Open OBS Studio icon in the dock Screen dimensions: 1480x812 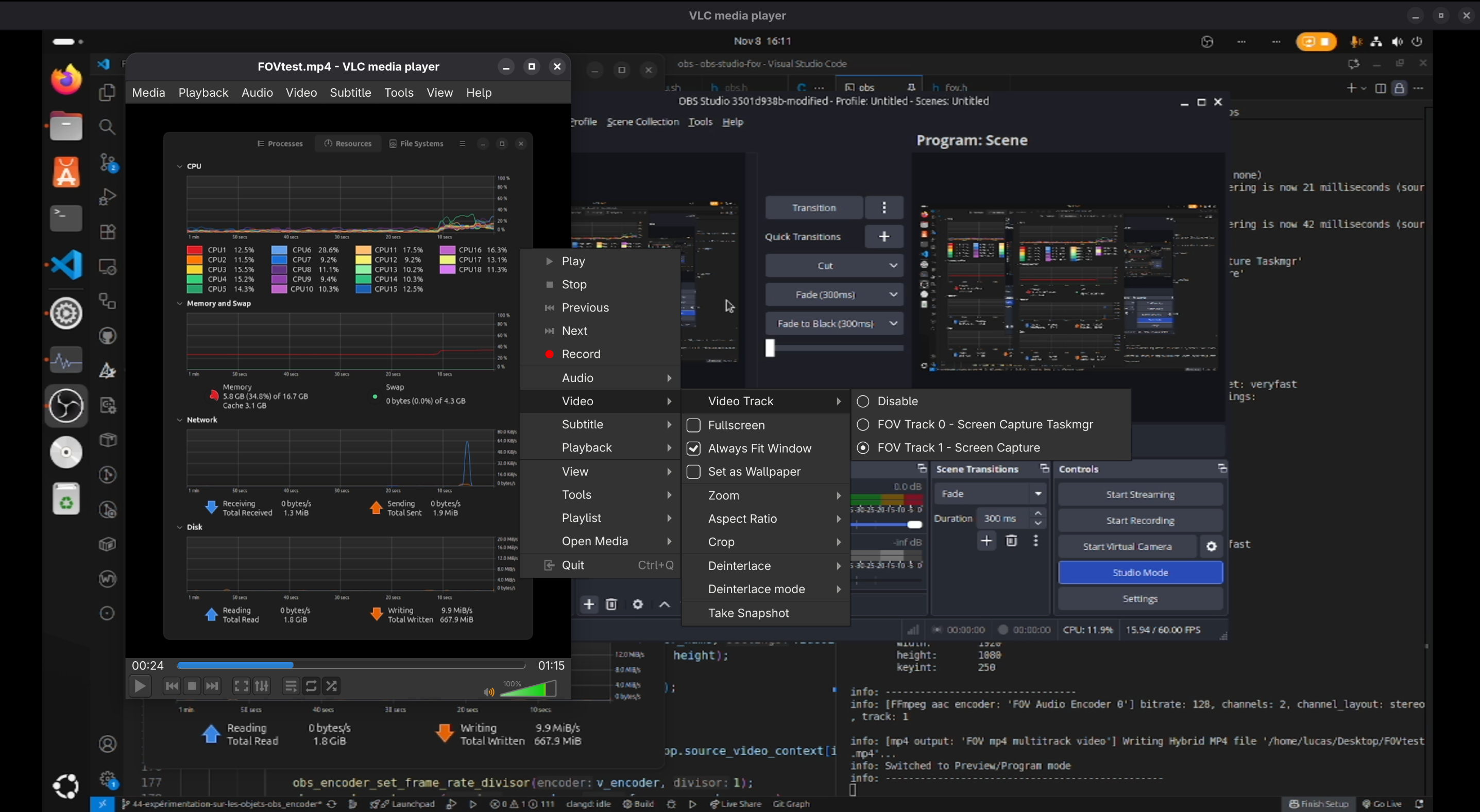point(66,406)
